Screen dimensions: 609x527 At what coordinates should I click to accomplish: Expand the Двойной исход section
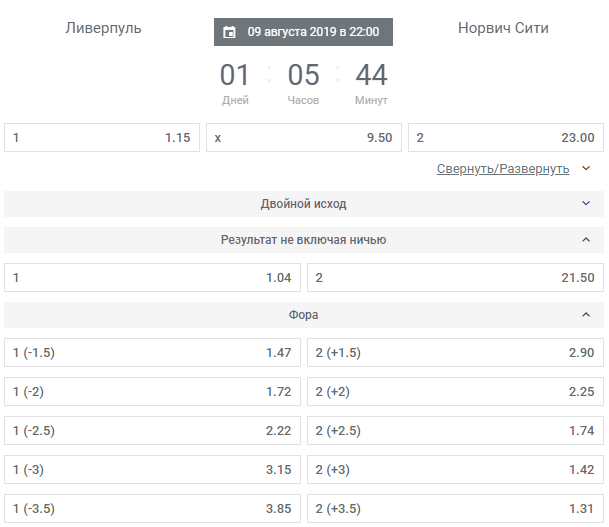[304, 203]
